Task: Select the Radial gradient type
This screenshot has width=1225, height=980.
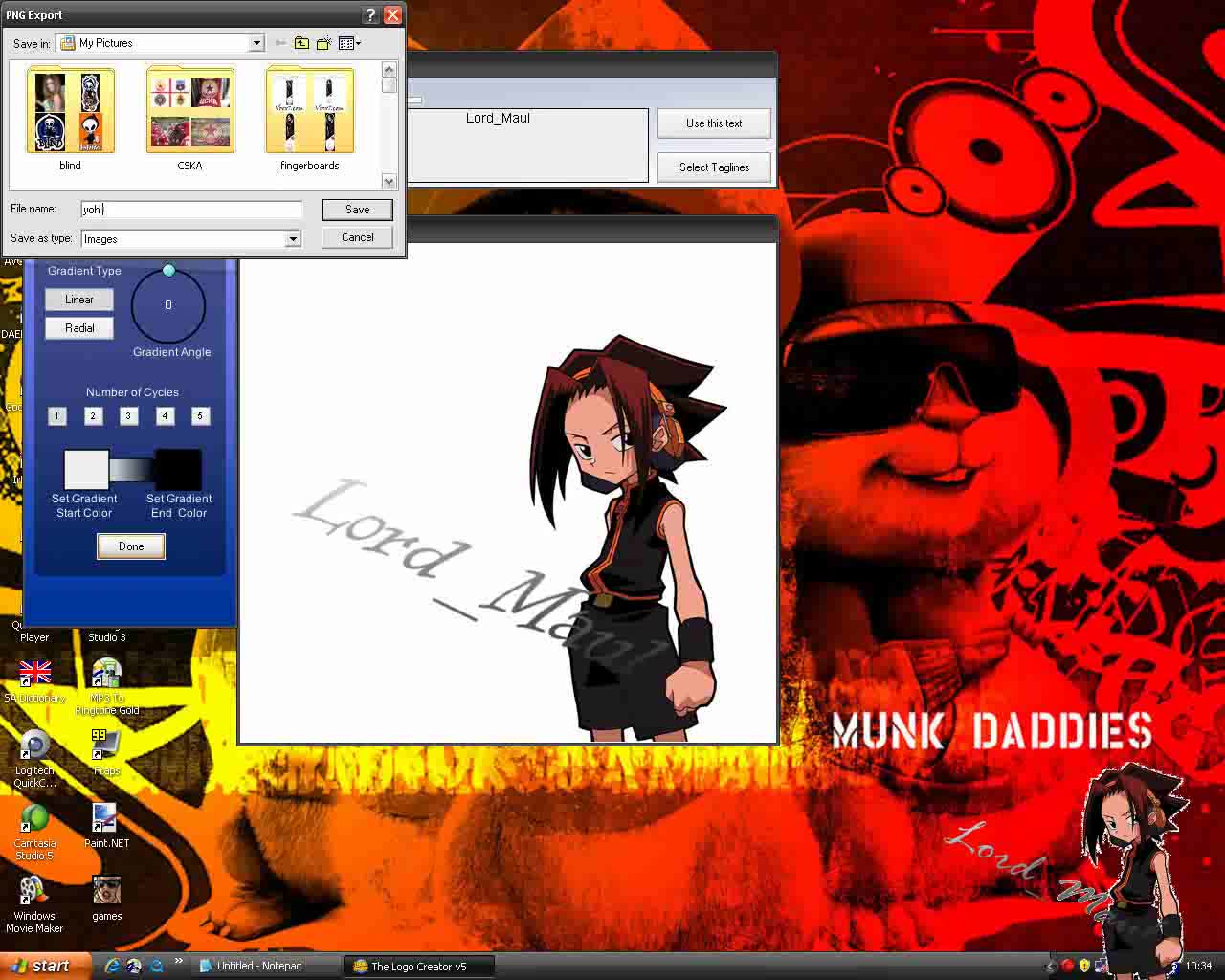Action: [79, 328]
